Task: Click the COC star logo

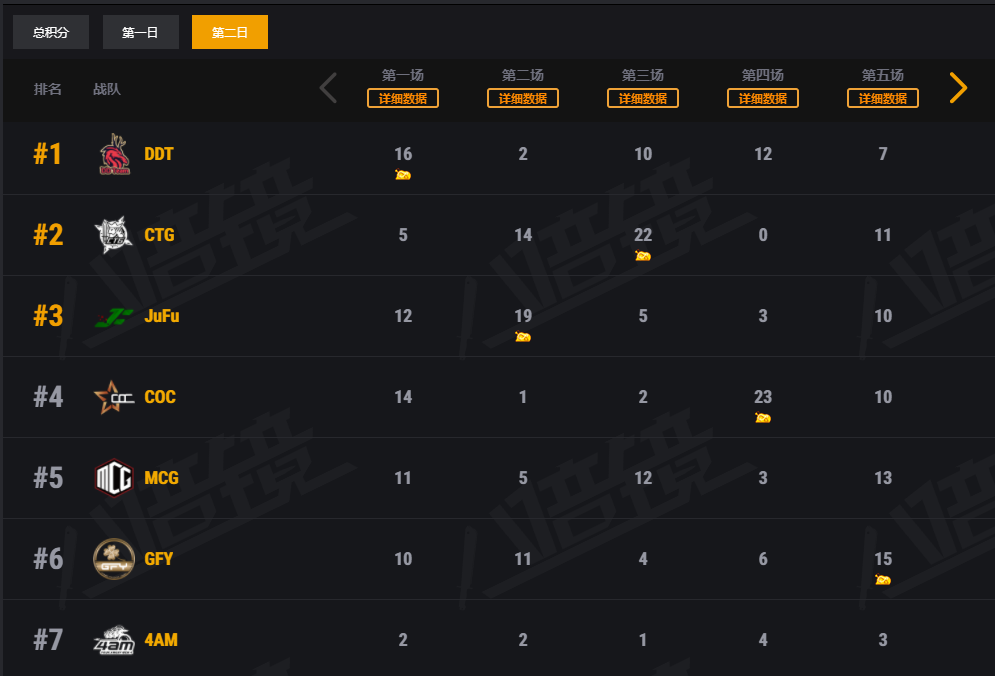Action: (x=113, y=397)
